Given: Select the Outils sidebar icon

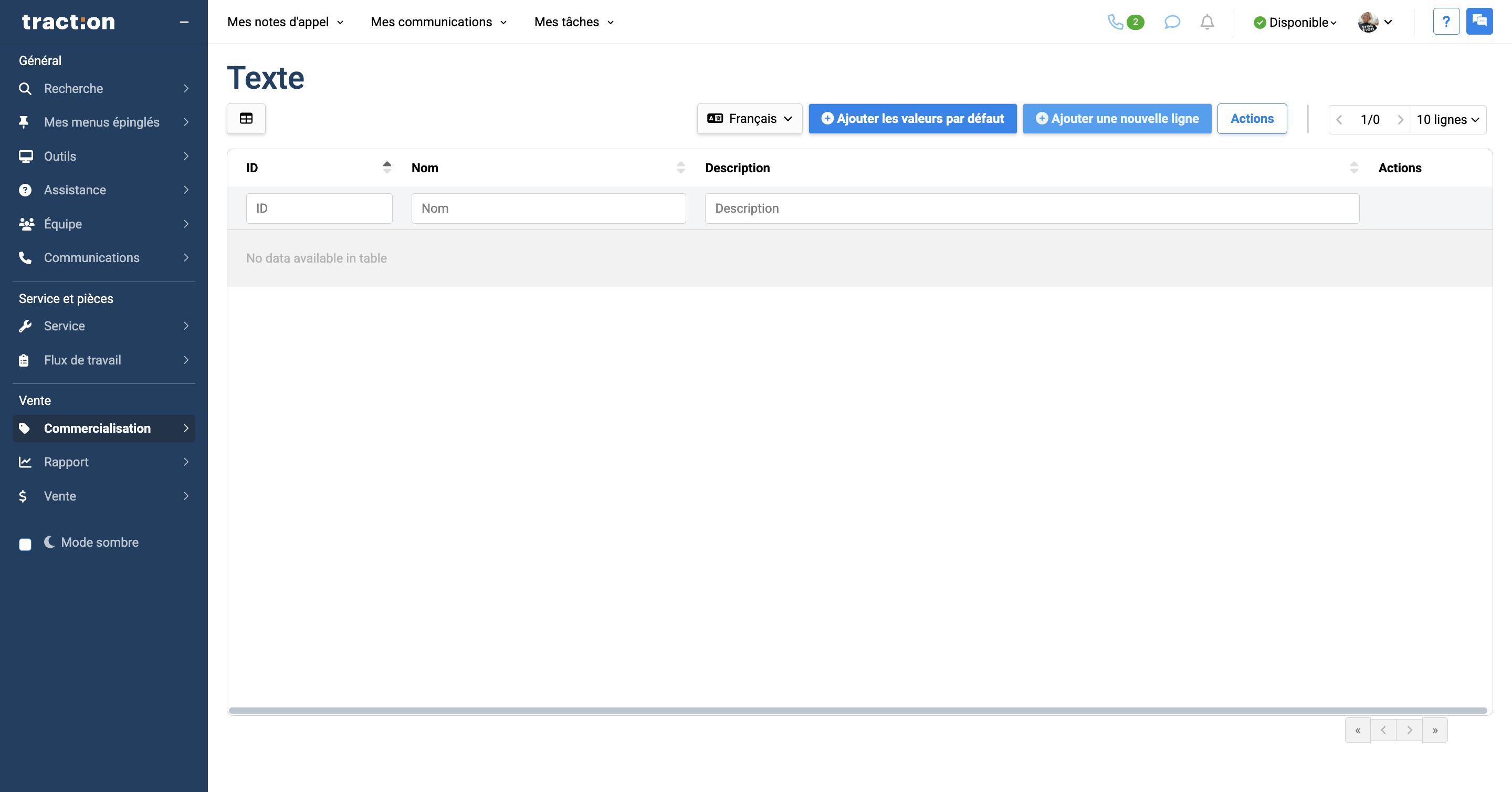Looking at the screenshot, I should pyautogui.click(x=25, y=155).
